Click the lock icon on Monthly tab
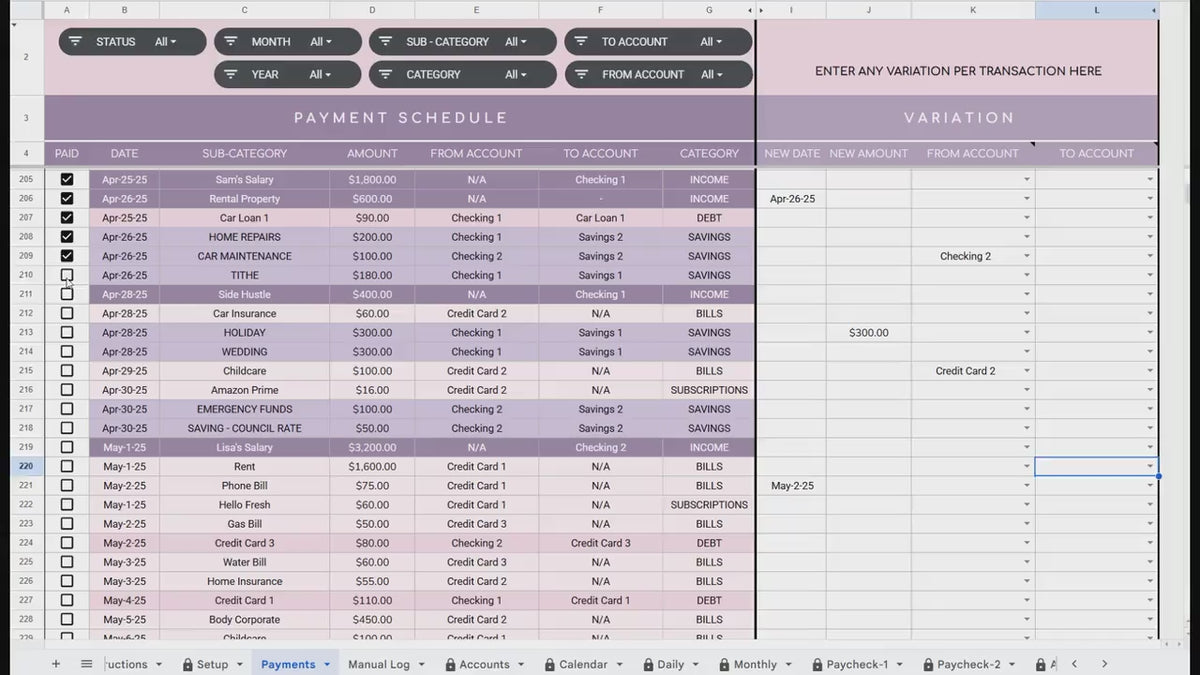The height and width of the screenshot is (675, 1200). (725, 664)
